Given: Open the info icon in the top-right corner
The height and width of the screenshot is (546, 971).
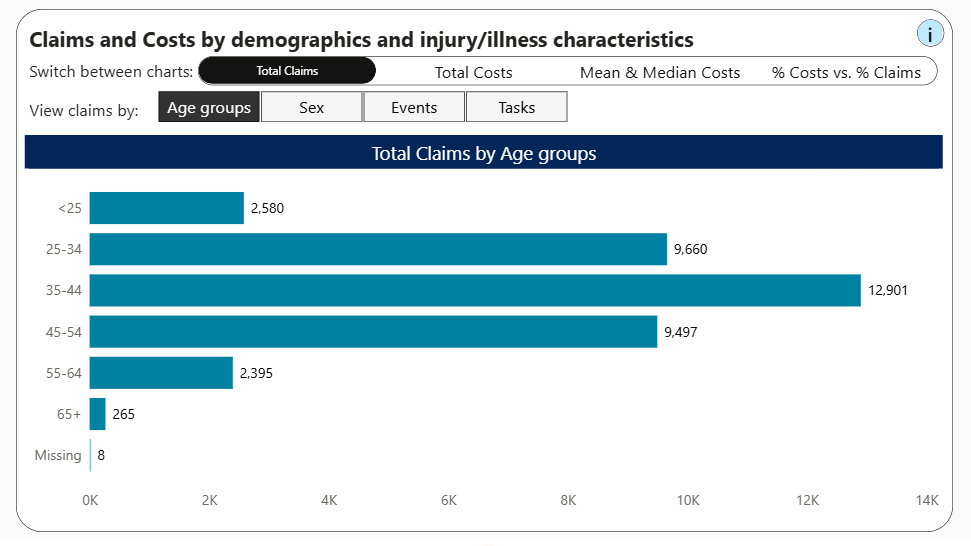Looking at the screenshot, I should (x=930, y=33).
